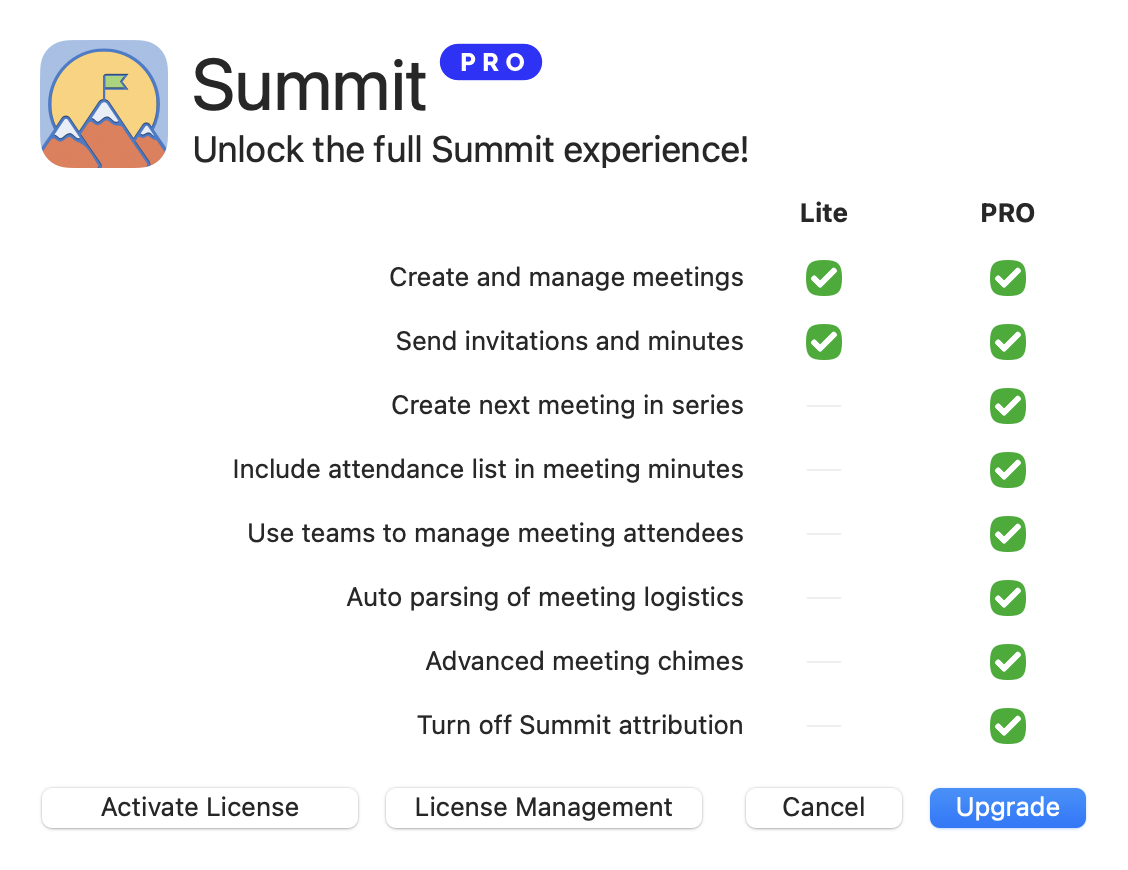Click the PRO checkmark for 'Include attendance list in meeting minutes'
Screen dimensions: 1128x870
coord(1007,470)
